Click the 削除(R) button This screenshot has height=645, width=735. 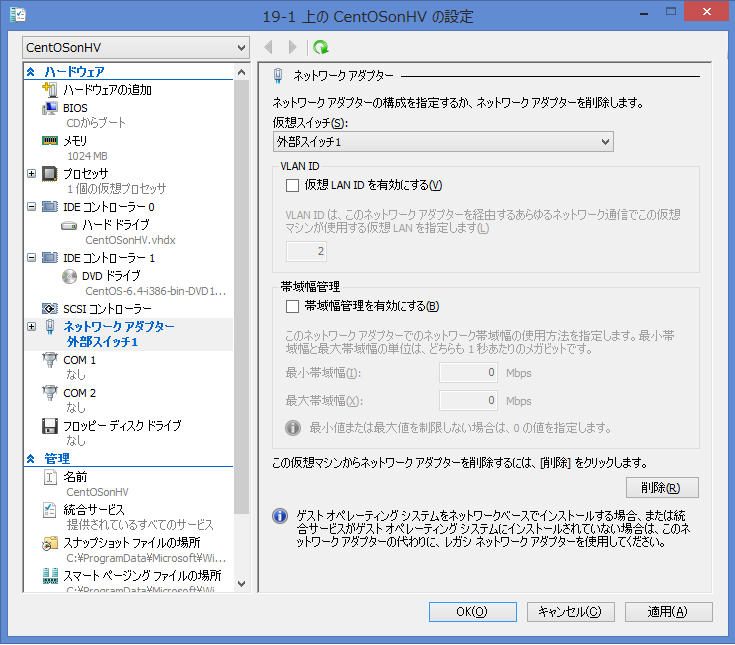pyautogui.click(x=662, y=488)
